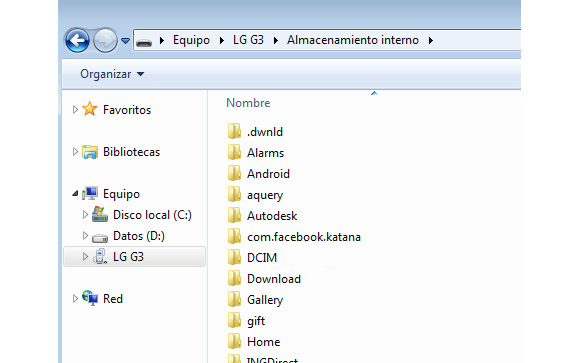This screenshot has width=580, height=363.
Task: Select the .dwnld folder name
Action: coord(265,132)
